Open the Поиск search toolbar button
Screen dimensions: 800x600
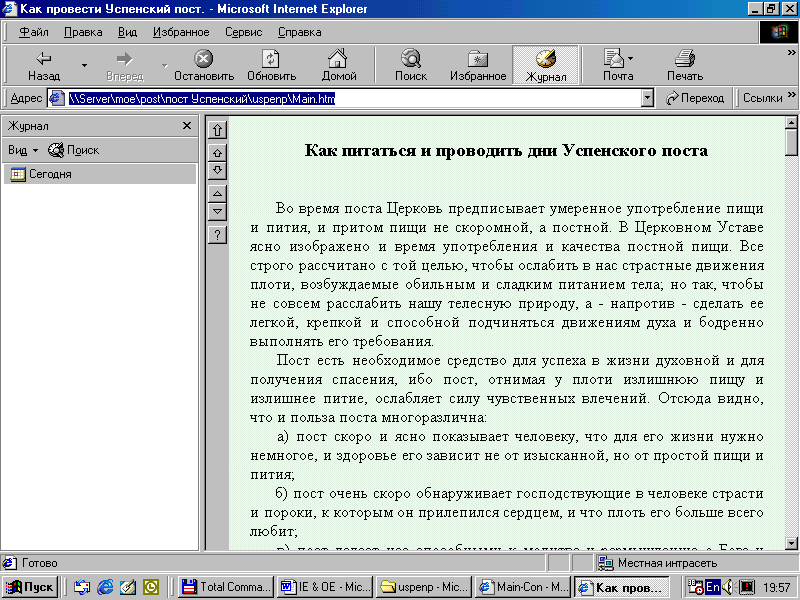point(411,65)
